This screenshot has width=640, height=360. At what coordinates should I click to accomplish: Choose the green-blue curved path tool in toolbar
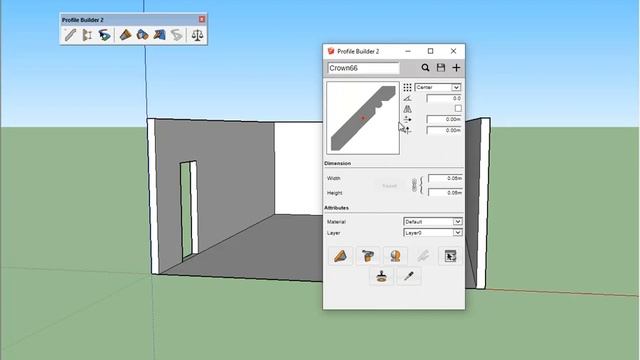click(x=104, y=35)
